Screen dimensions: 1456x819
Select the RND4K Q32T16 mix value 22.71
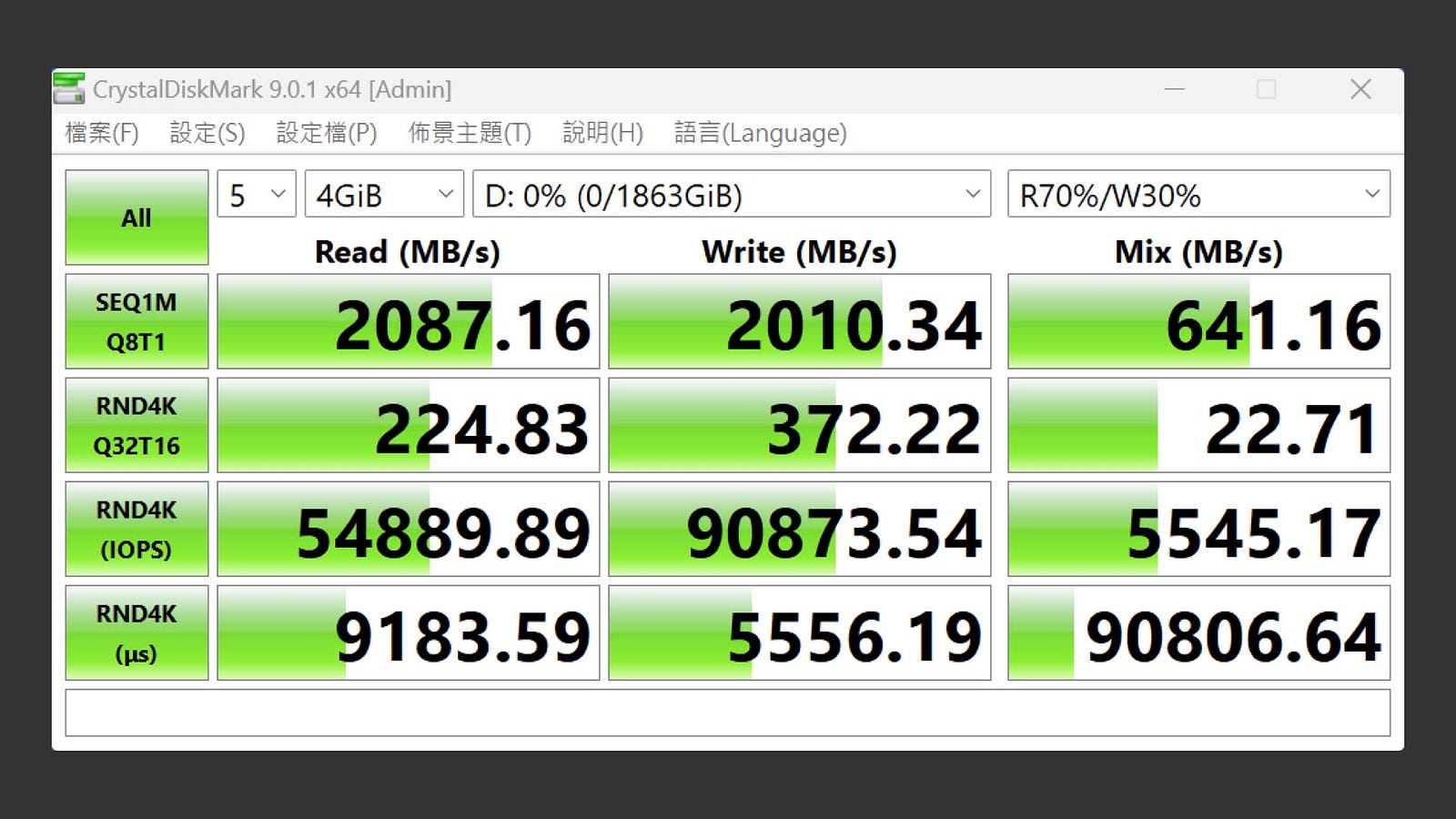1198,425
